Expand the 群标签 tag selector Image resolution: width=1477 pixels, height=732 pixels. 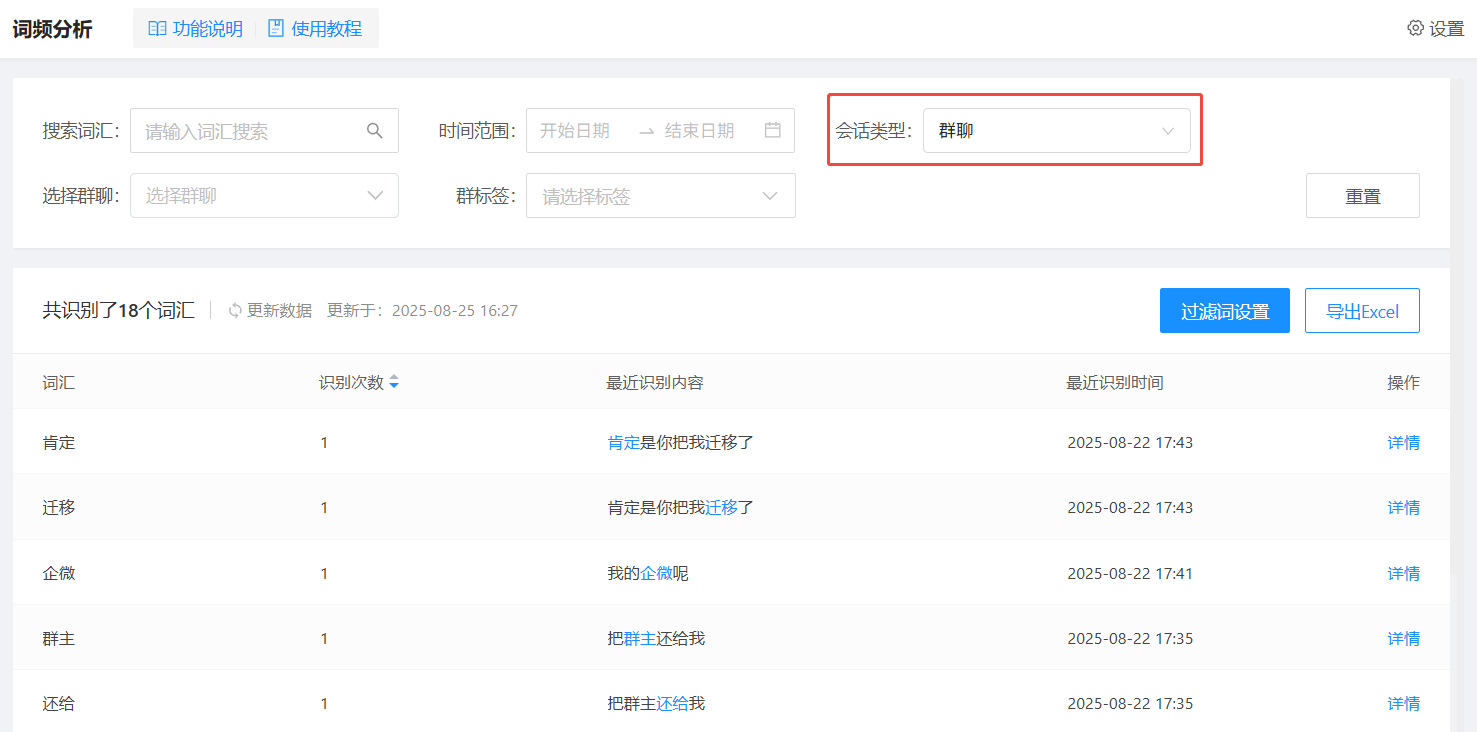click(660, 196)
